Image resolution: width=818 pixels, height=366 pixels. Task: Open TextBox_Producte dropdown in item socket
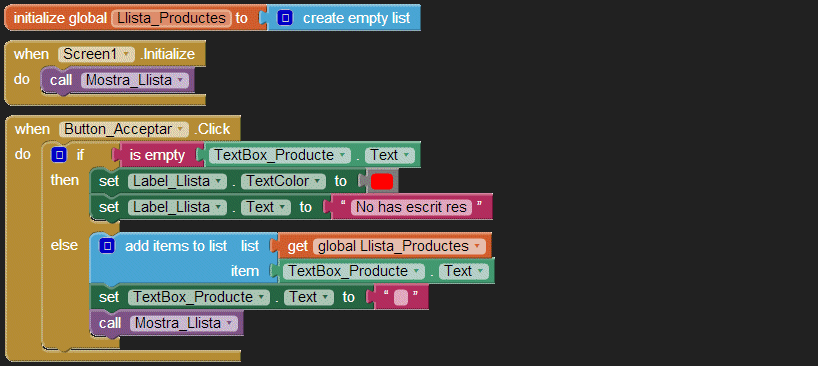tap(354, 271)
